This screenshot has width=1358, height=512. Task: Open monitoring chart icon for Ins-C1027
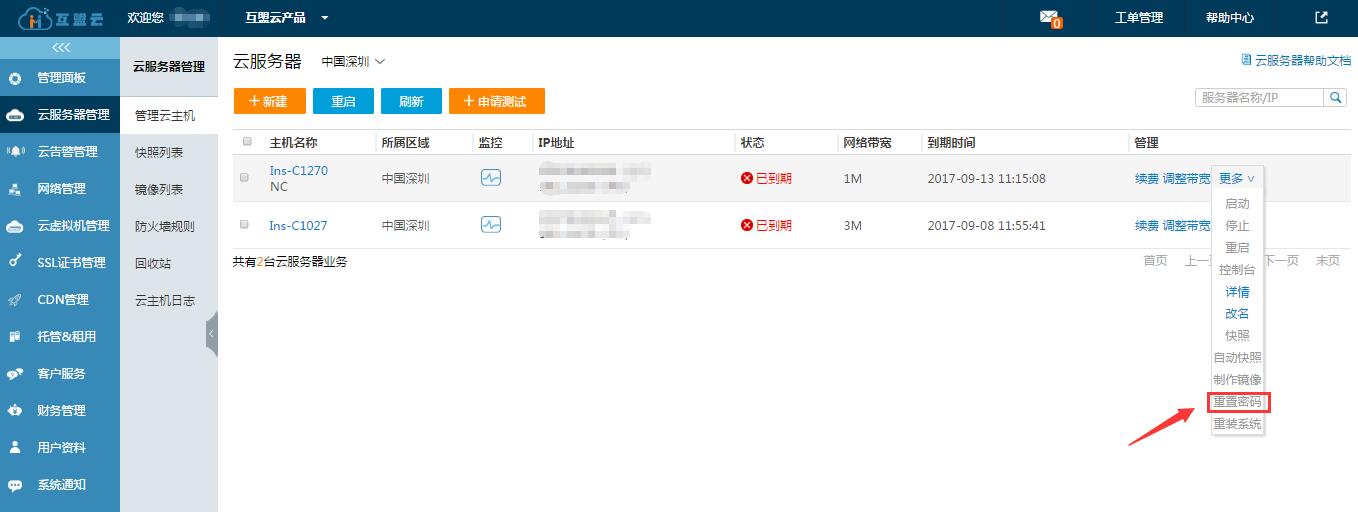(490, 225)
